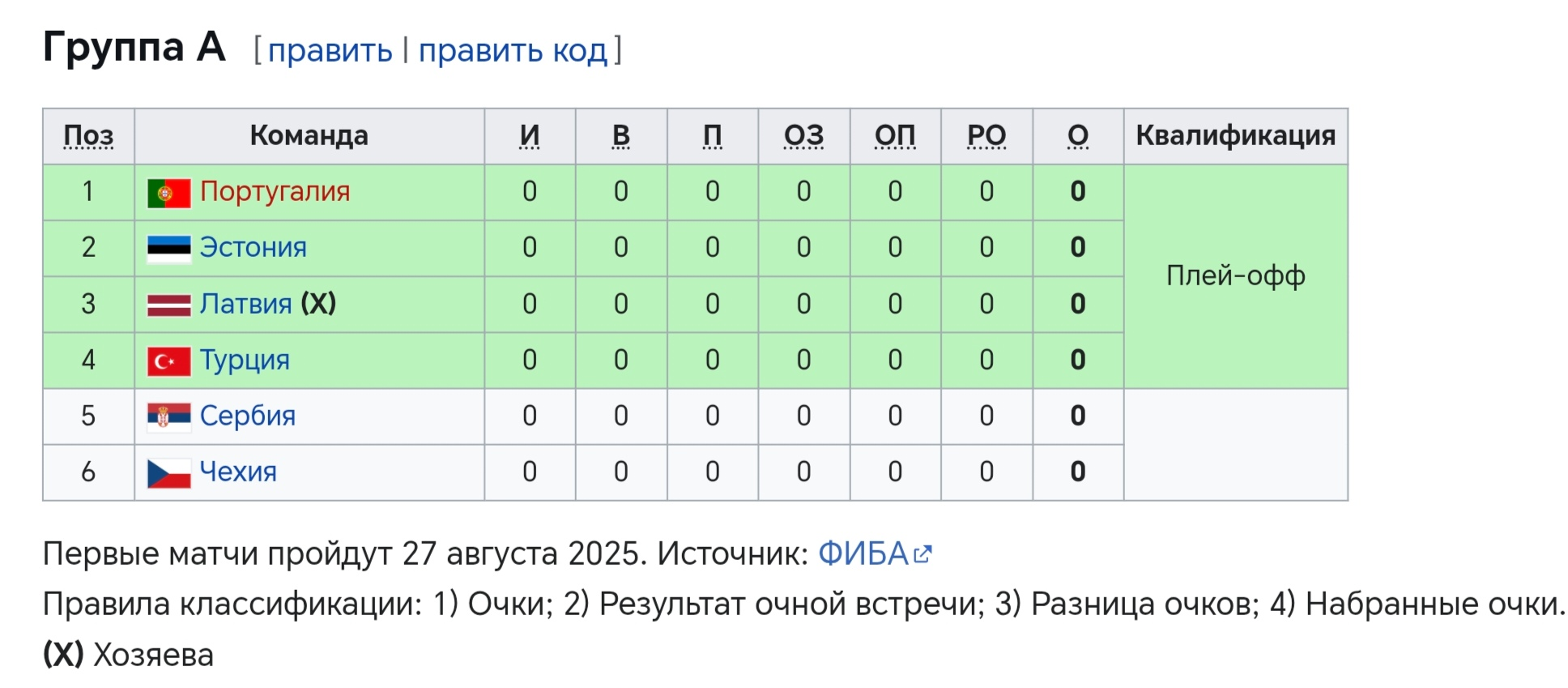Click the Latvia flag icon
1568x688 pixels.
pyautogui.click(x=169, y=305)
